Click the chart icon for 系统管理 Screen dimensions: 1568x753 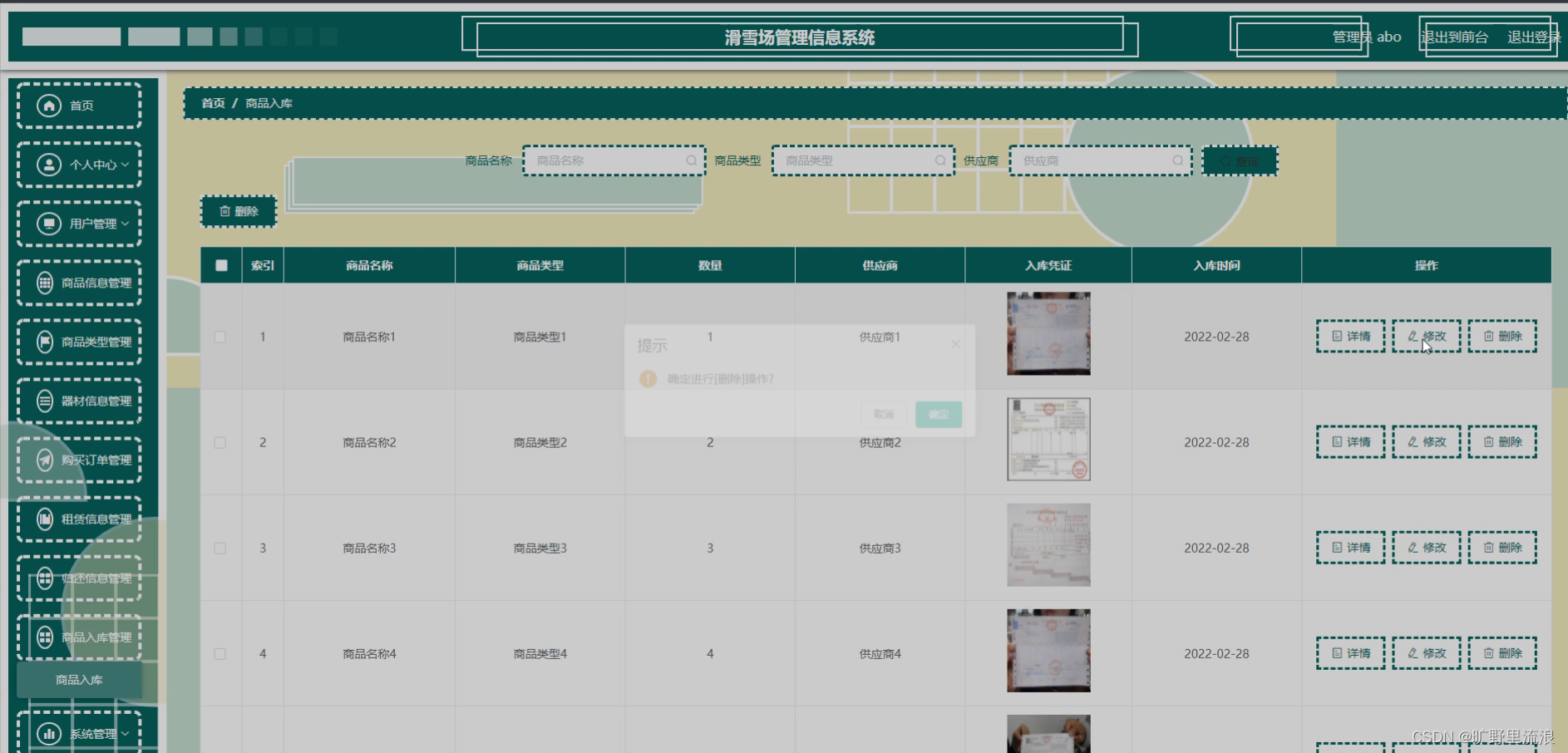[x=47, y=733]
